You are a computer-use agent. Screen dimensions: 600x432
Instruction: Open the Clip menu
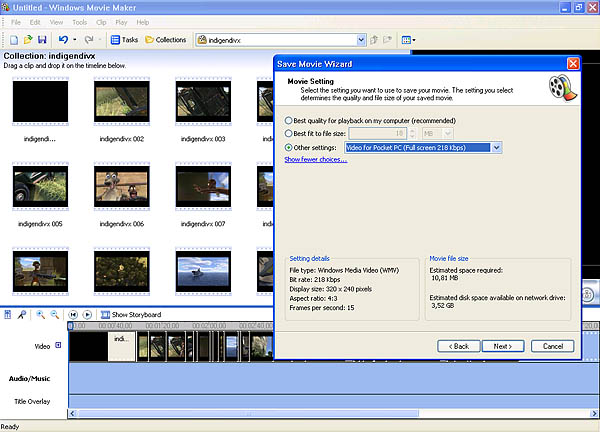coord(101,21)
